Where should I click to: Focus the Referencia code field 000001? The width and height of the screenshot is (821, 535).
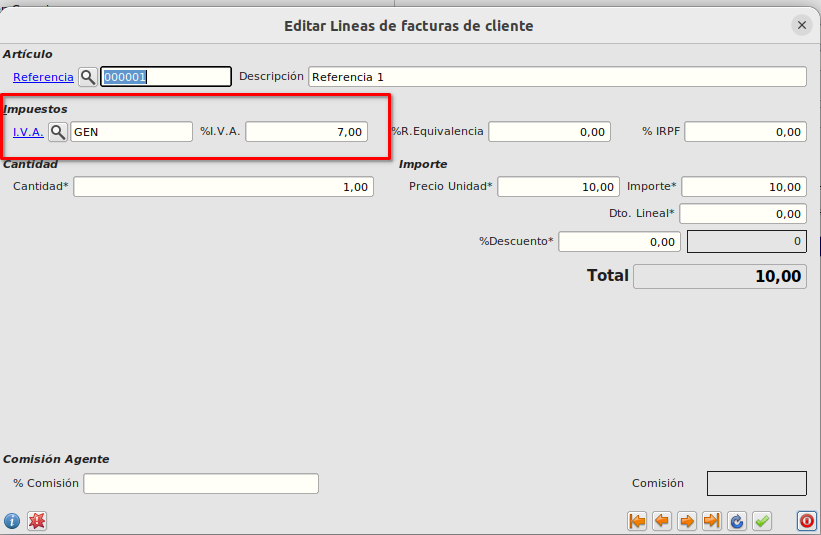[x=166, y=77]
